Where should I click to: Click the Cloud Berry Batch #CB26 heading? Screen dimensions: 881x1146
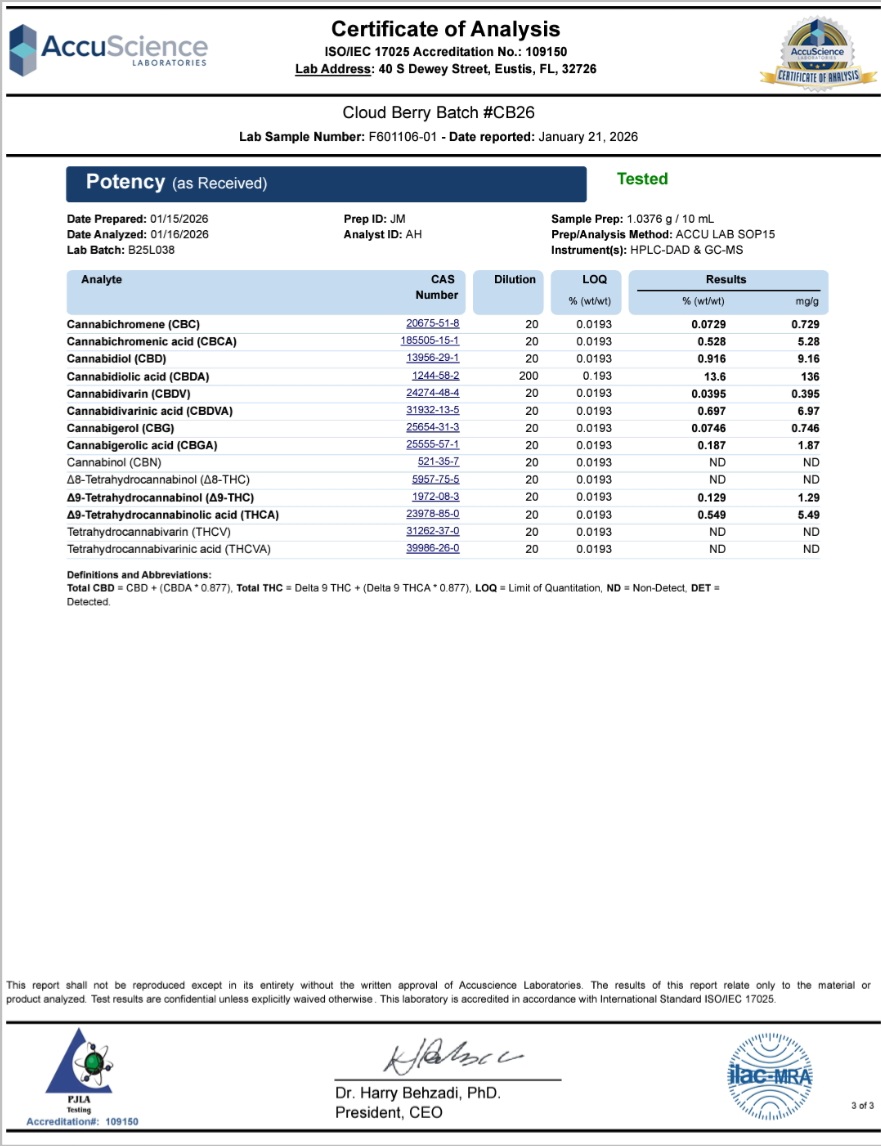[439, 113]
